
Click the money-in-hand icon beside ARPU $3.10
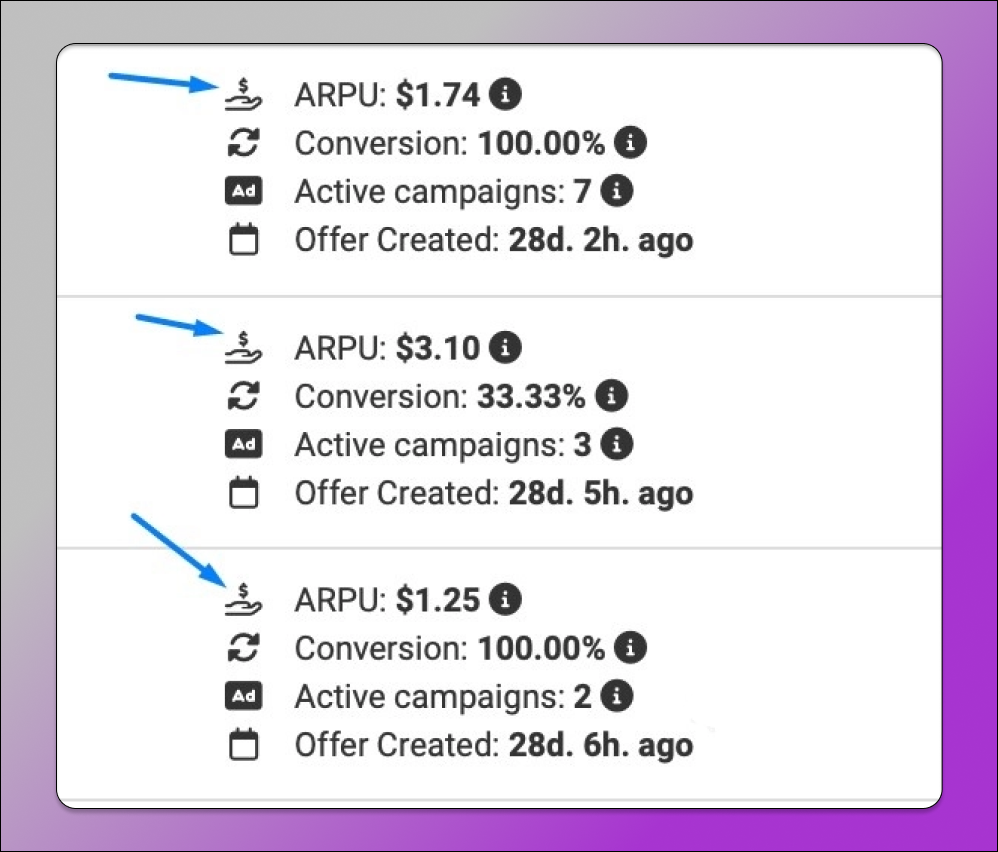click(242, 347)
